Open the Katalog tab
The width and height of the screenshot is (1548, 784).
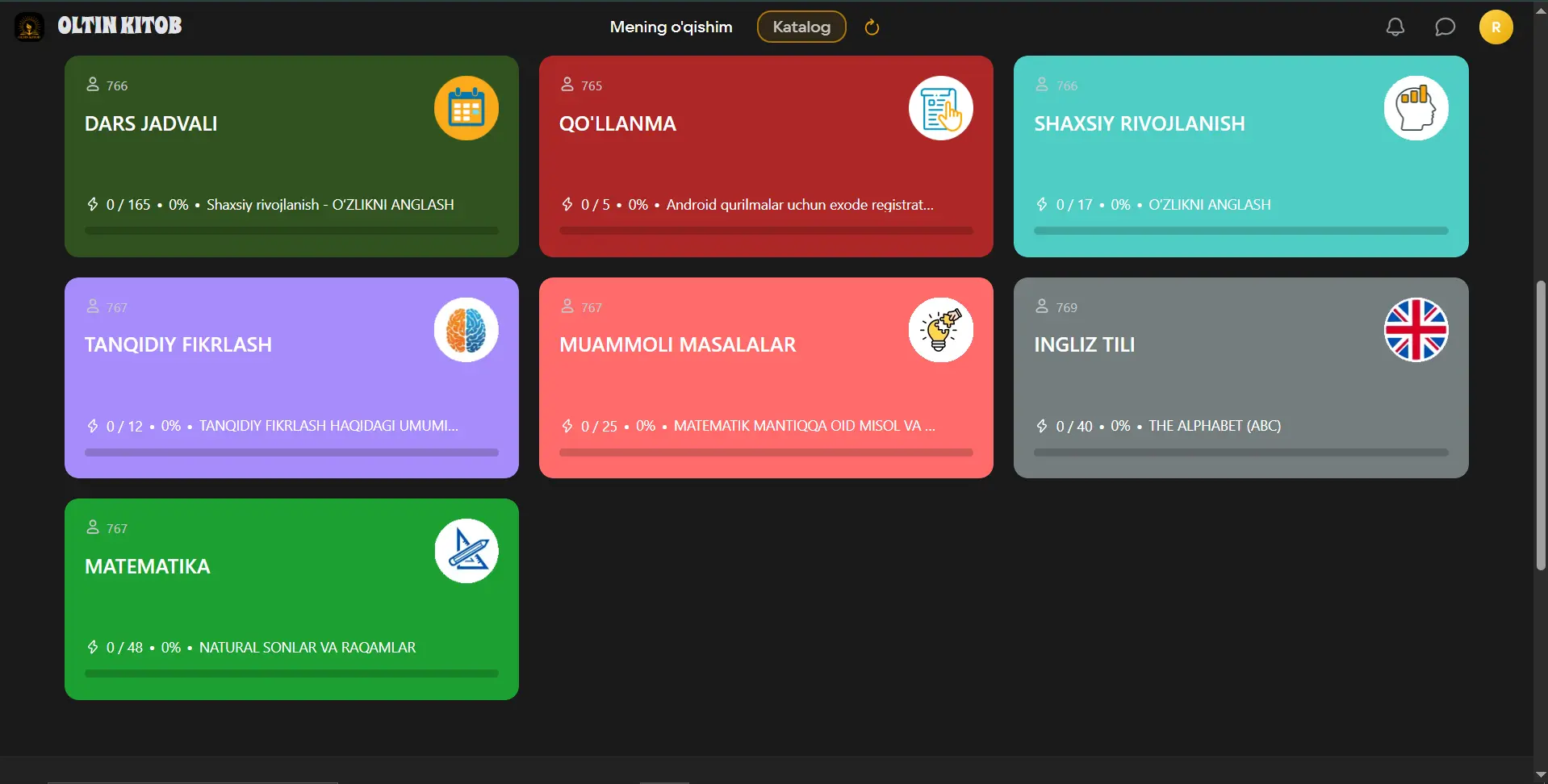(x=801, y=27)
